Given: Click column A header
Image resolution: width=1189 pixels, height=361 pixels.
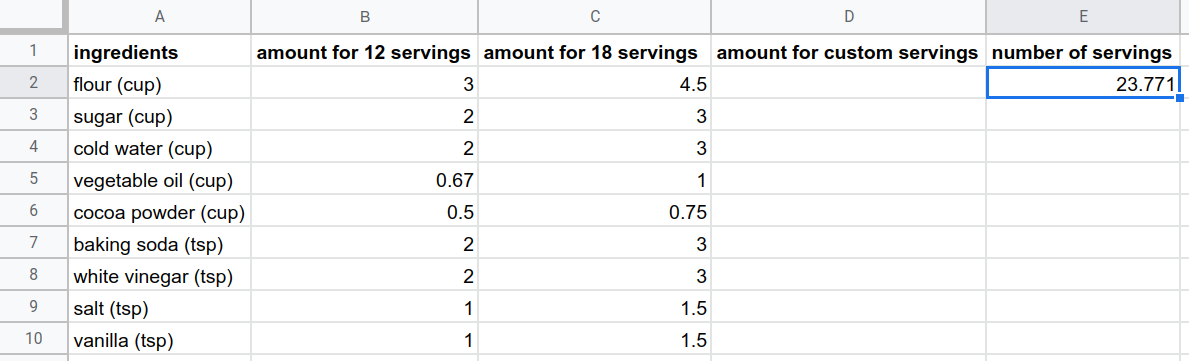Looking at the screenshot, I should pyautogui.click(x=159, y=16).
